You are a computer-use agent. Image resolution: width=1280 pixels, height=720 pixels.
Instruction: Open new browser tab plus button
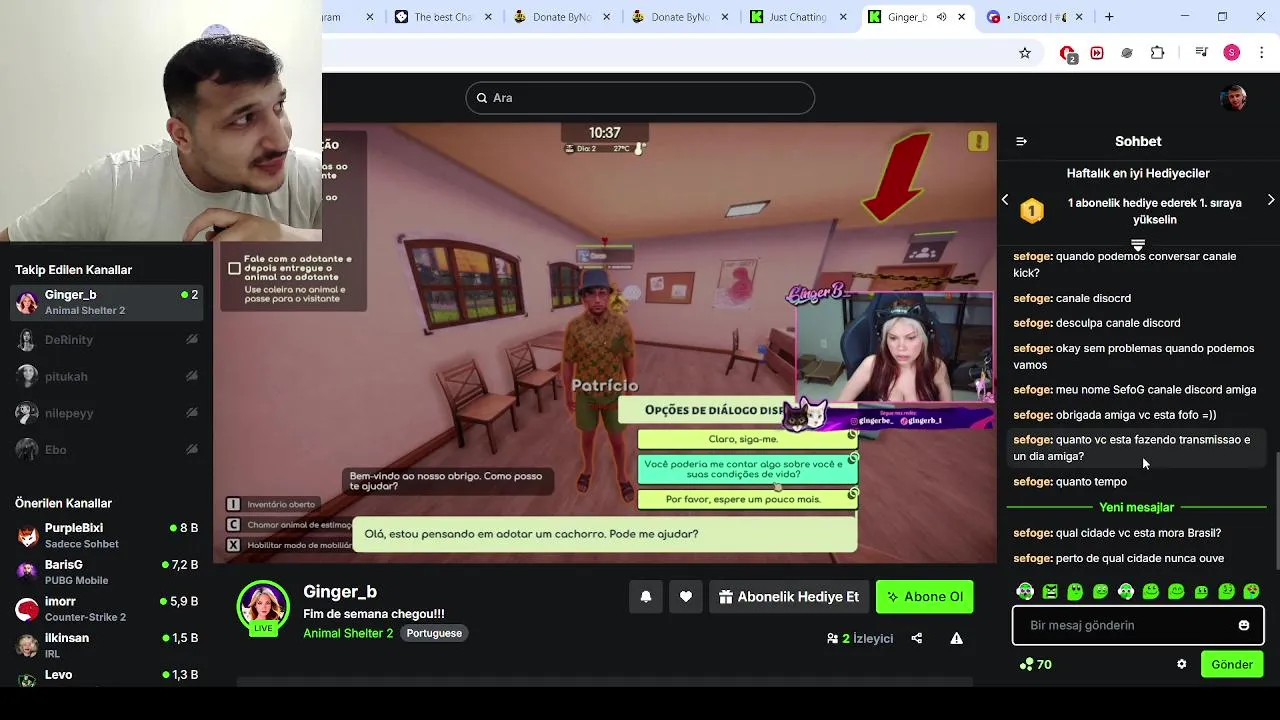(x=1109, y=17)
